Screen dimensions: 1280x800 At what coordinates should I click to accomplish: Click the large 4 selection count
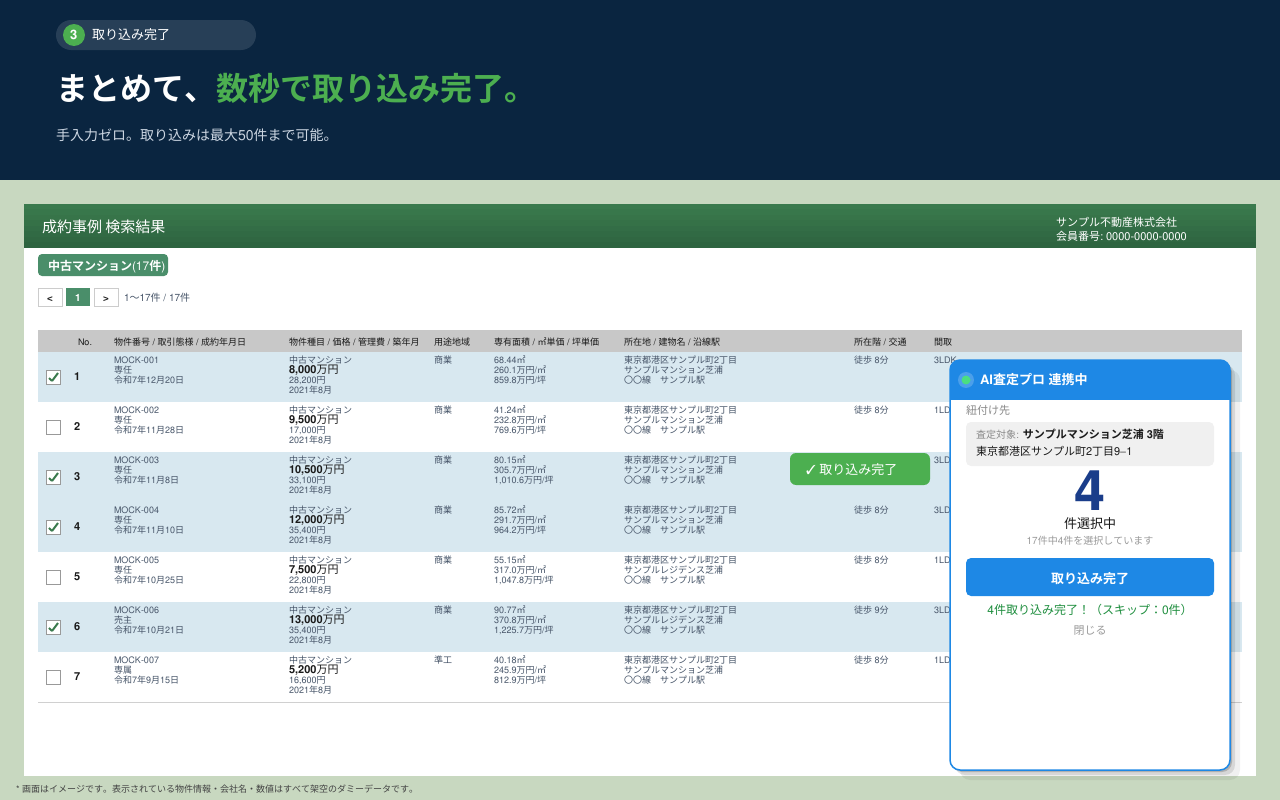[x=1089, y=490]
